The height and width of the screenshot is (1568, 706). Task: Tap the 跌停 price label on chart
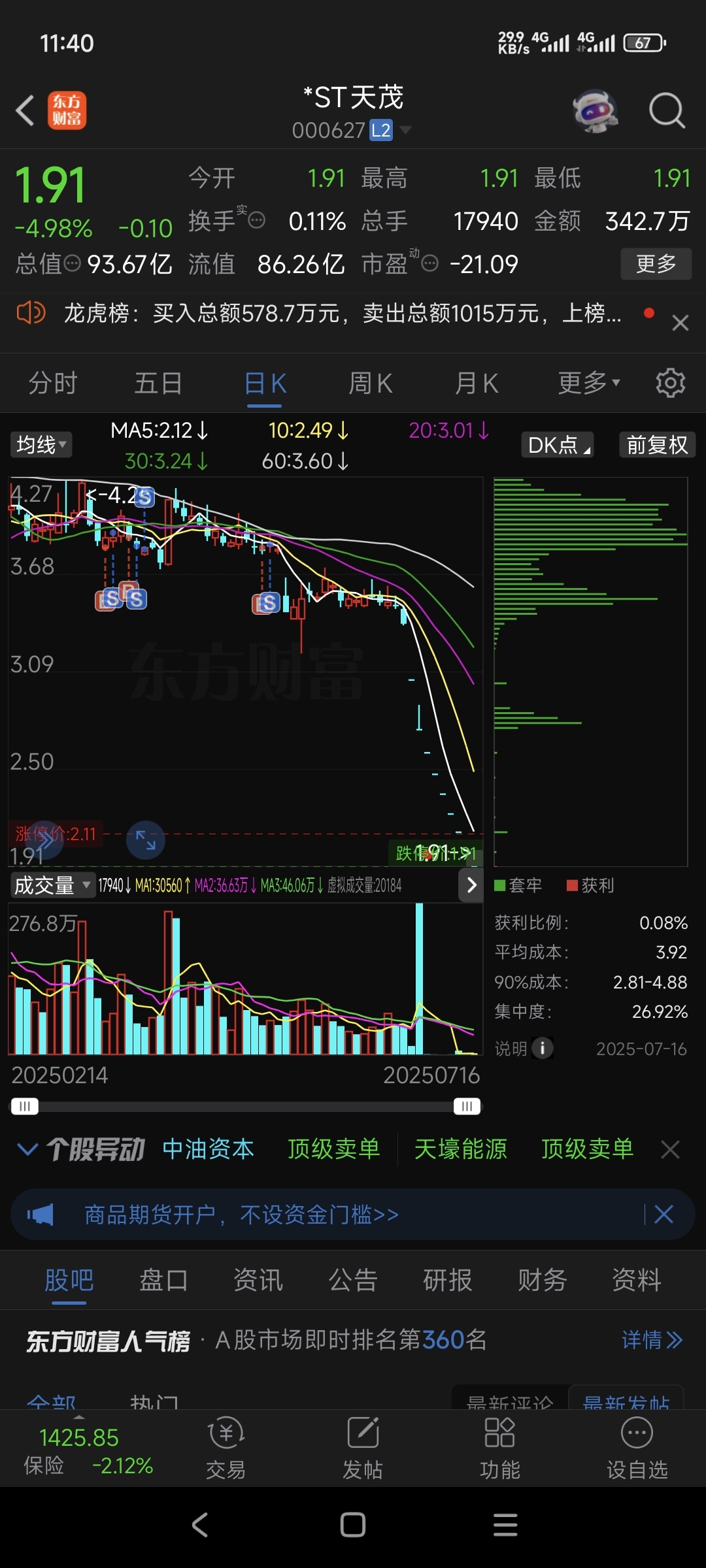click(x=435, y=853)
